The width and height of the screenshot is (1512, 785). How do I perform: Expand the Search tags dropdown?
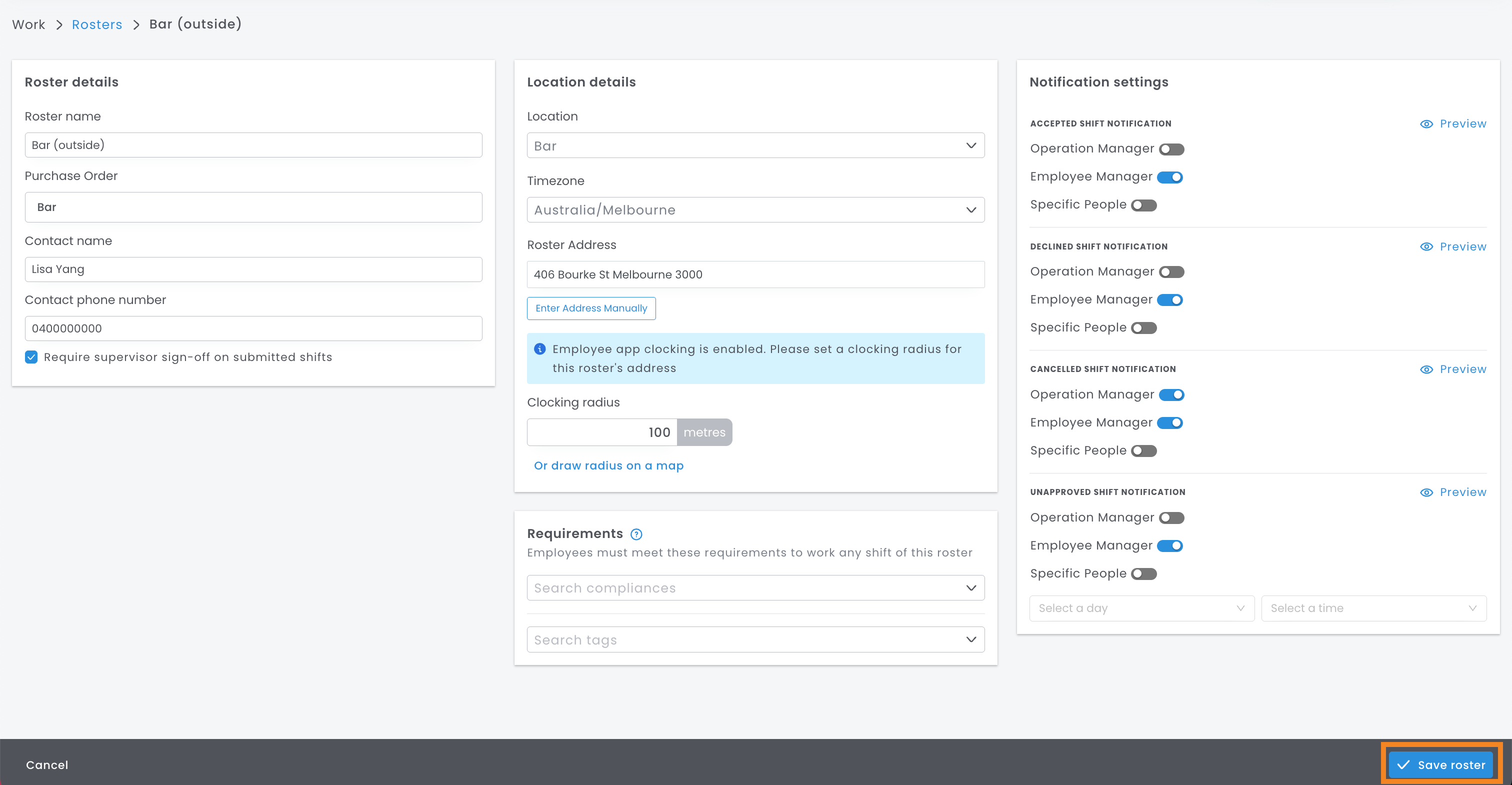coord(755,639)
